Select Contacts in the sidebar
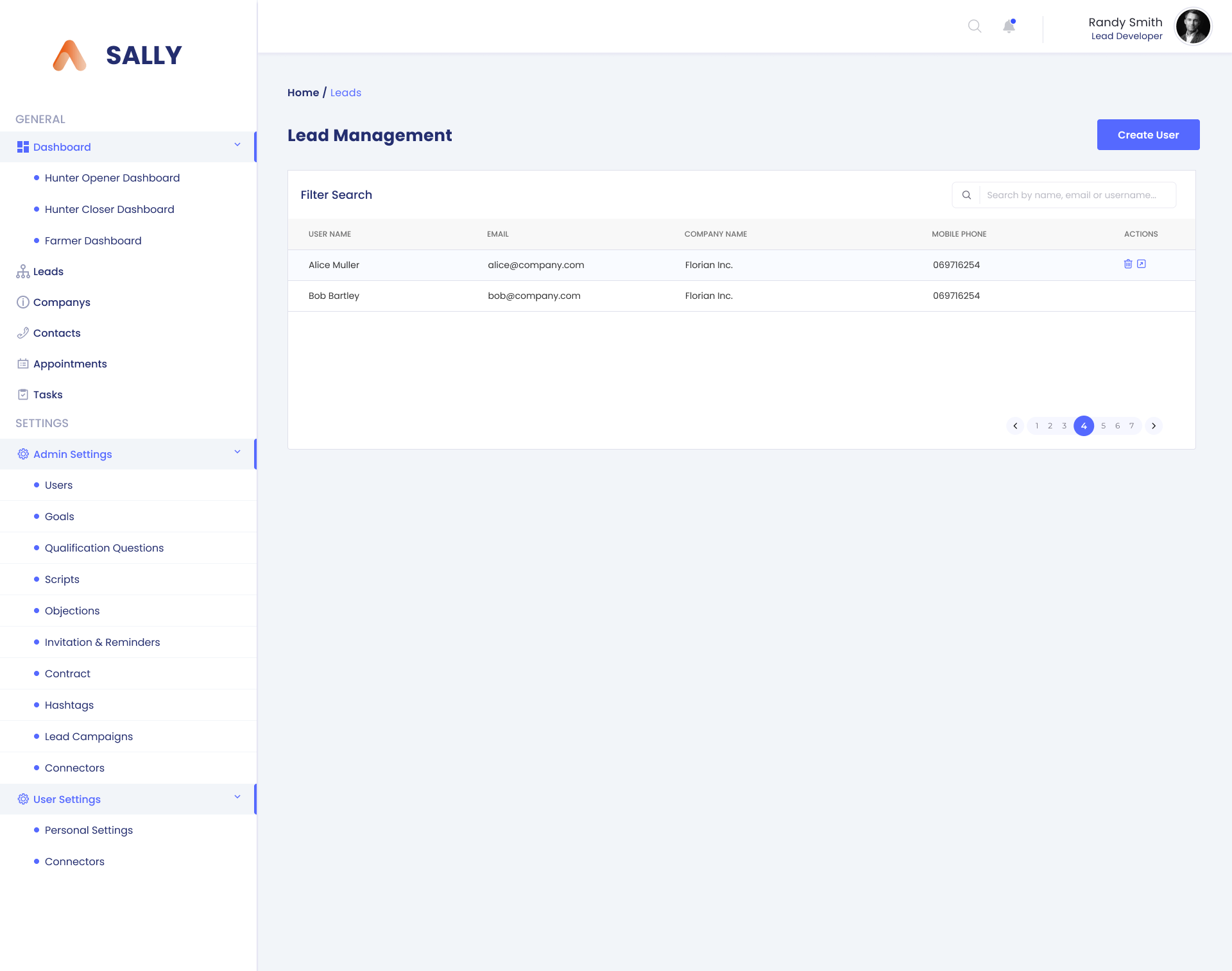Image resolution: width=1232 pixels, height=971 pixels. point(57,333)
